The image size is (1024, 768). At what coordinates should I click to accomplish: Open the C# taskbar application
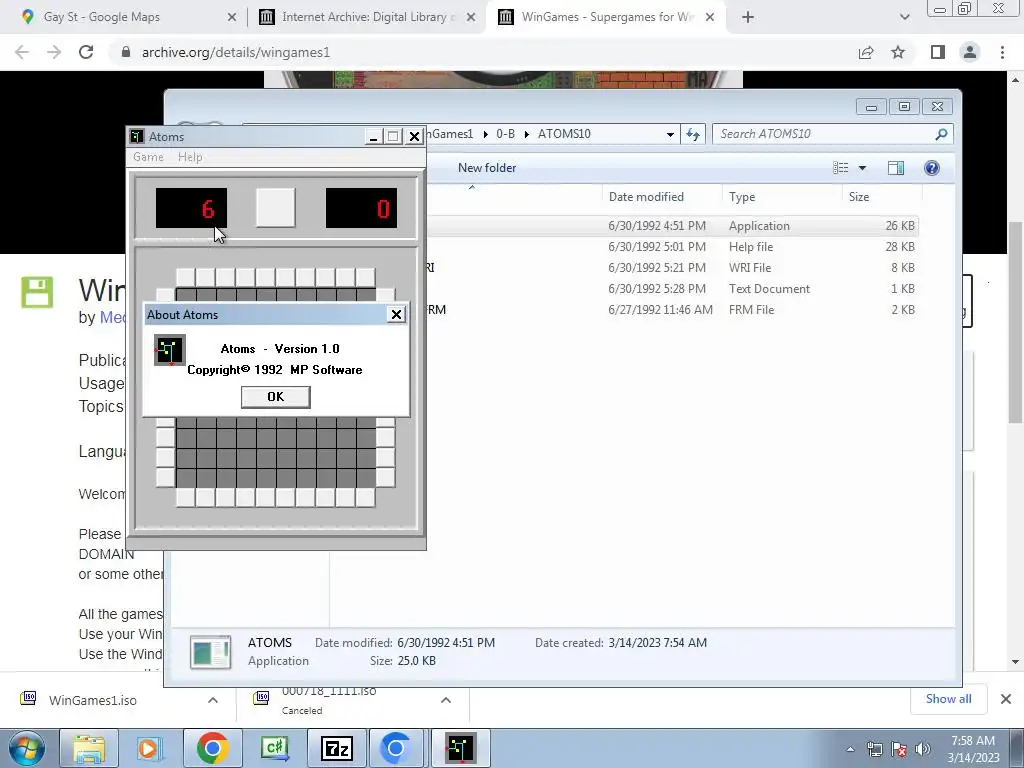tap(274, 748)
